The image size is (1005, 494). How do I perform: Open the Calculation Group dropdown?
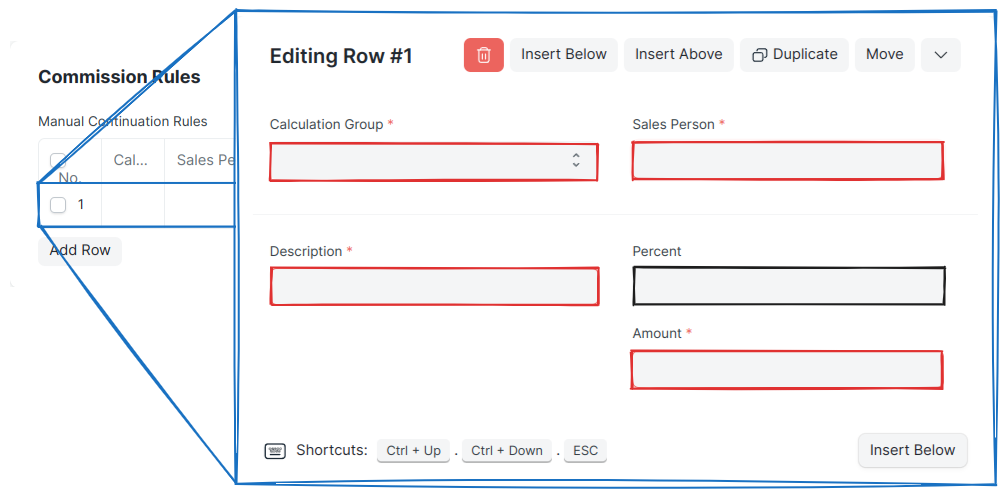[x=434, y=161]
